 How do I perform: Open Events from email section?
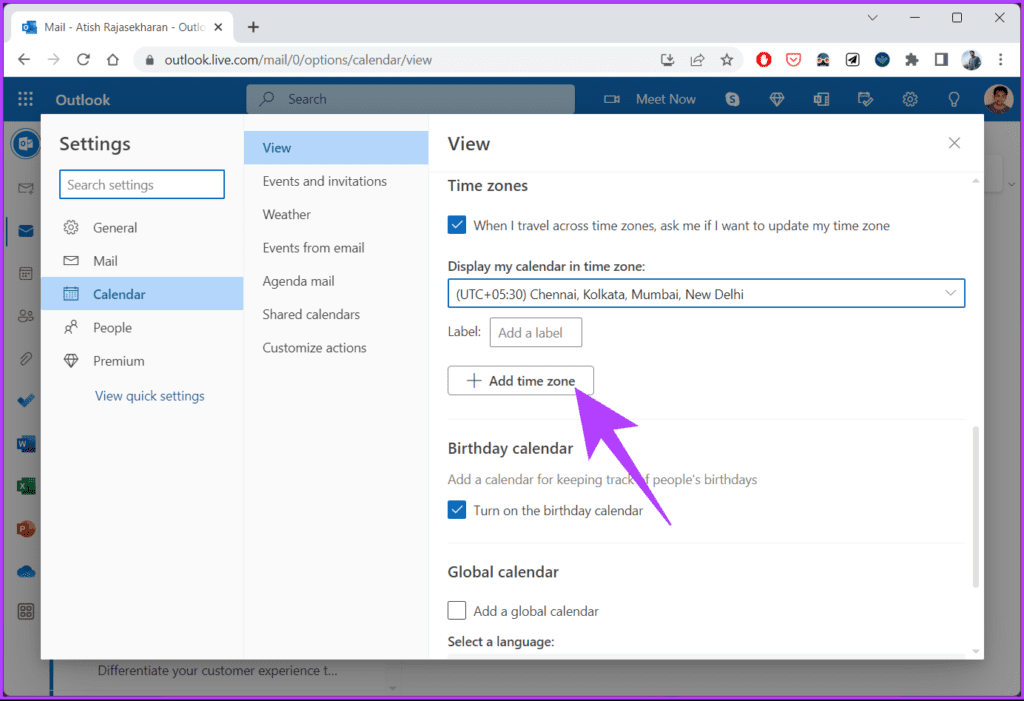(336, 248)
